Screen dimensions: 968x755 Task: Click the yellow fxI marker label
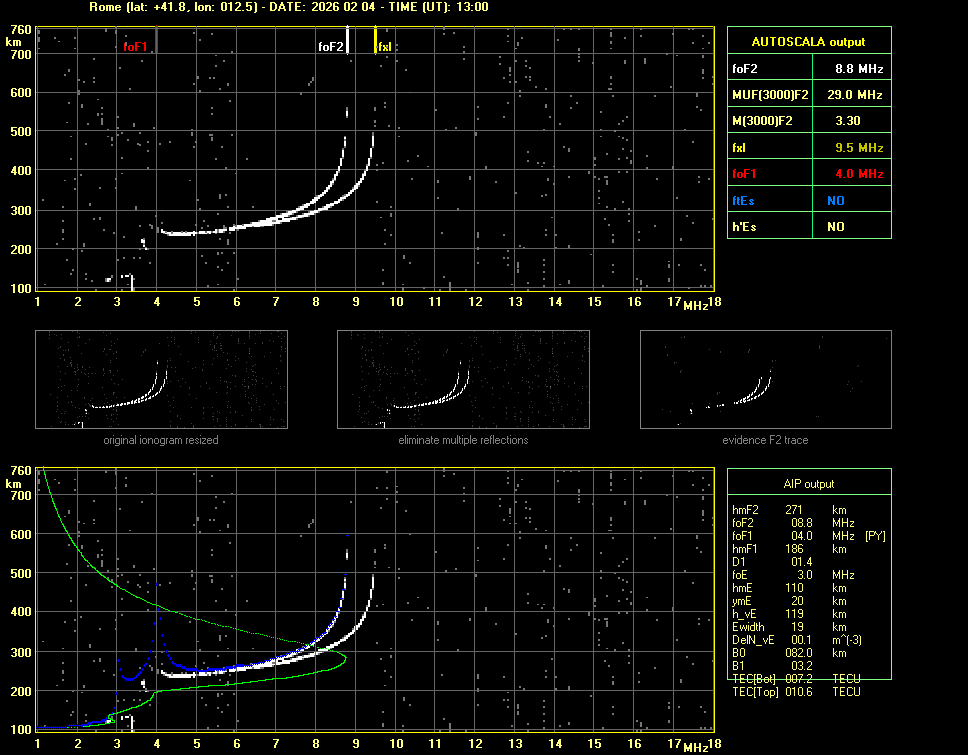[x=385, y=47]
